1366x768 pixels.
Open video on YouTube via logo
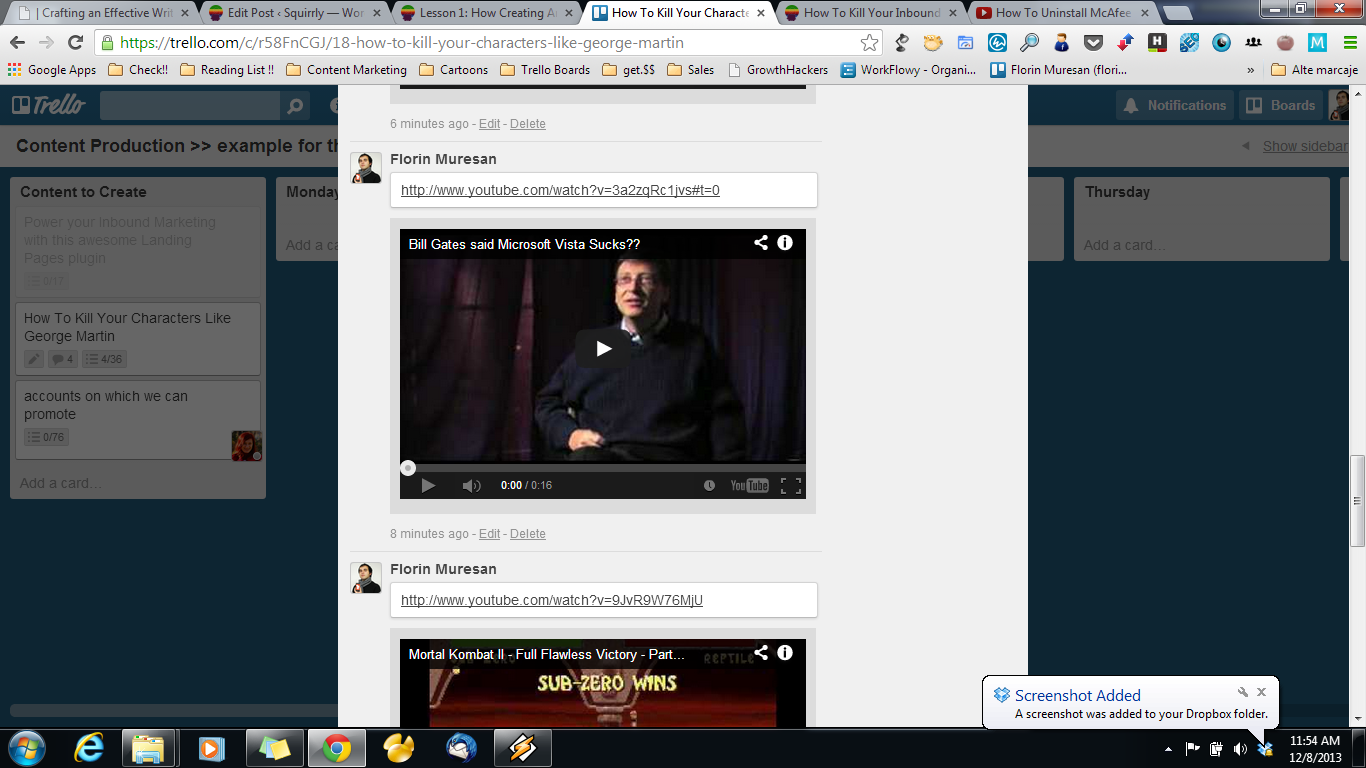coord(749,486)
